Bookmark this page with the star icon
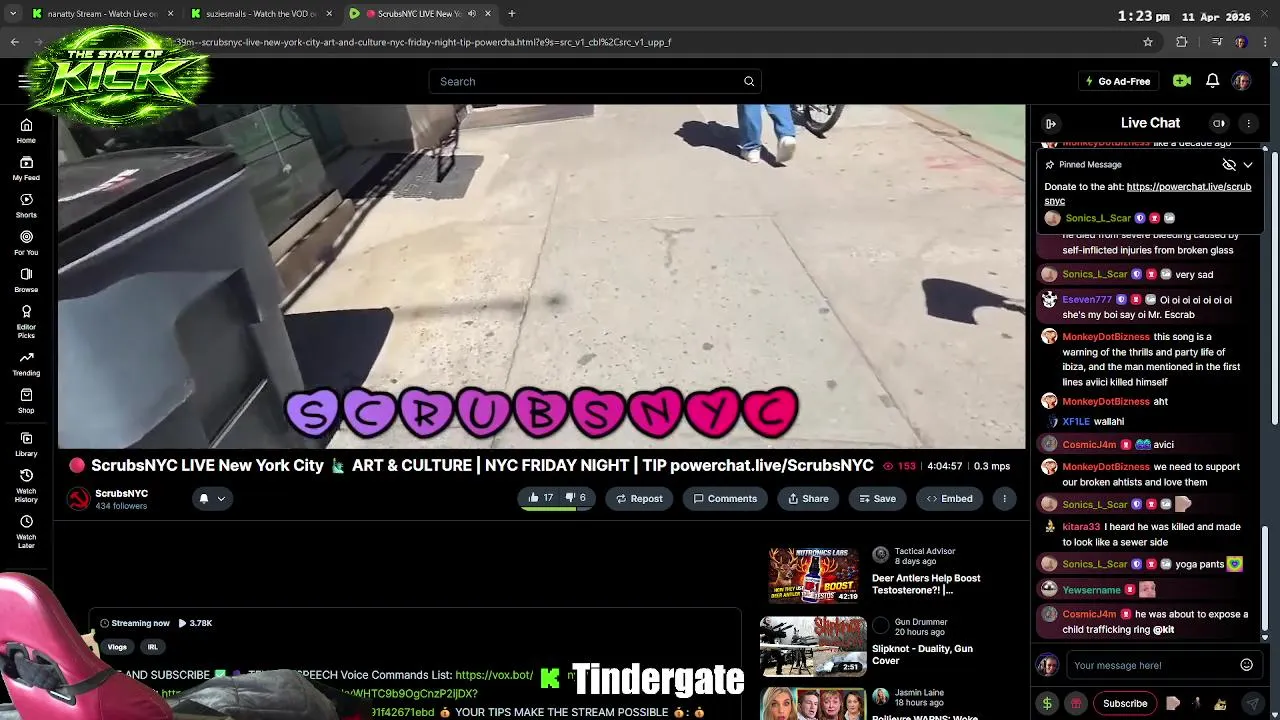 pos(1148,42)
